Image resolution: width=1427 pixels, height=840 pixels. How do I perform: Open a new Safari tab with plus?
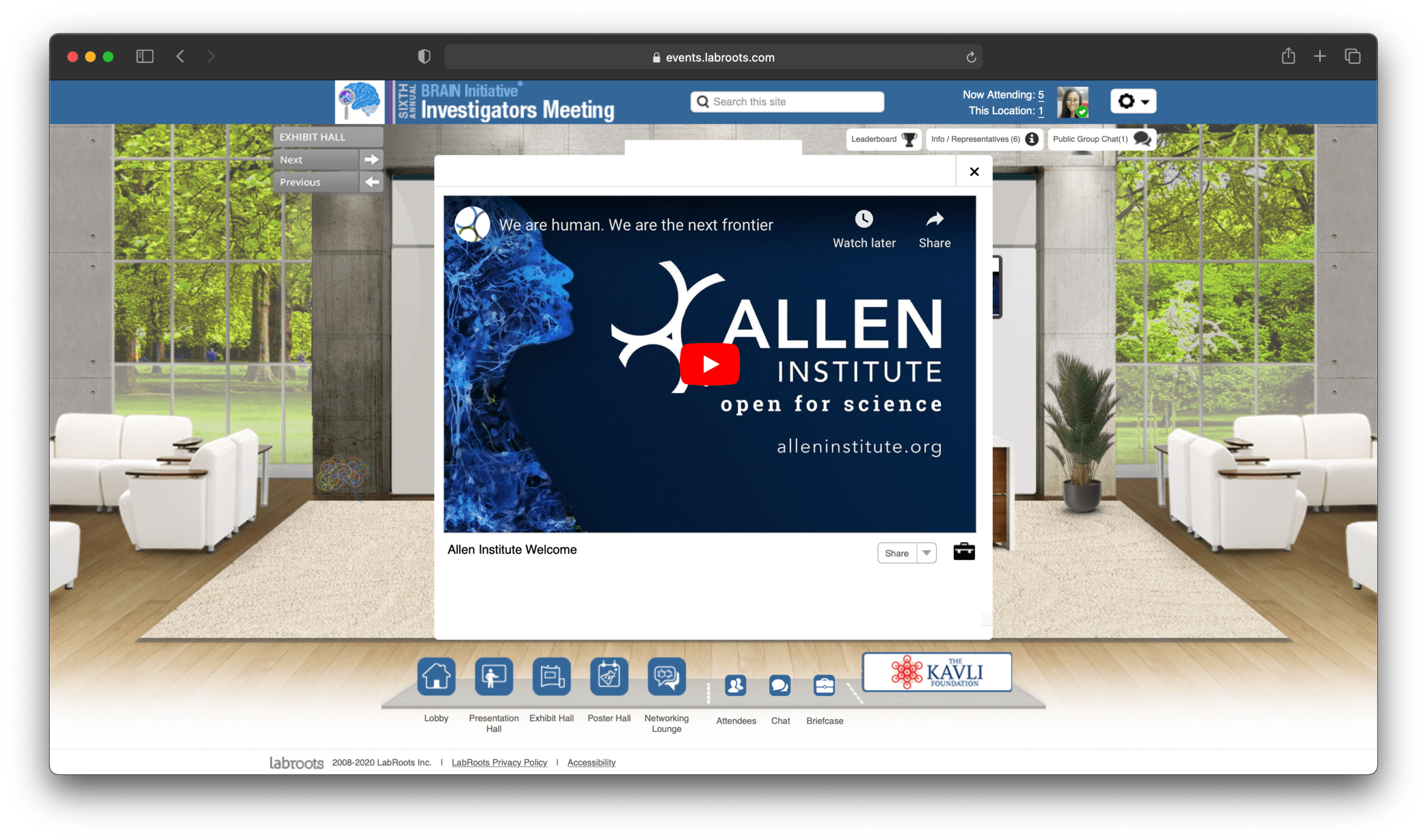click(x=1320, y=57)
